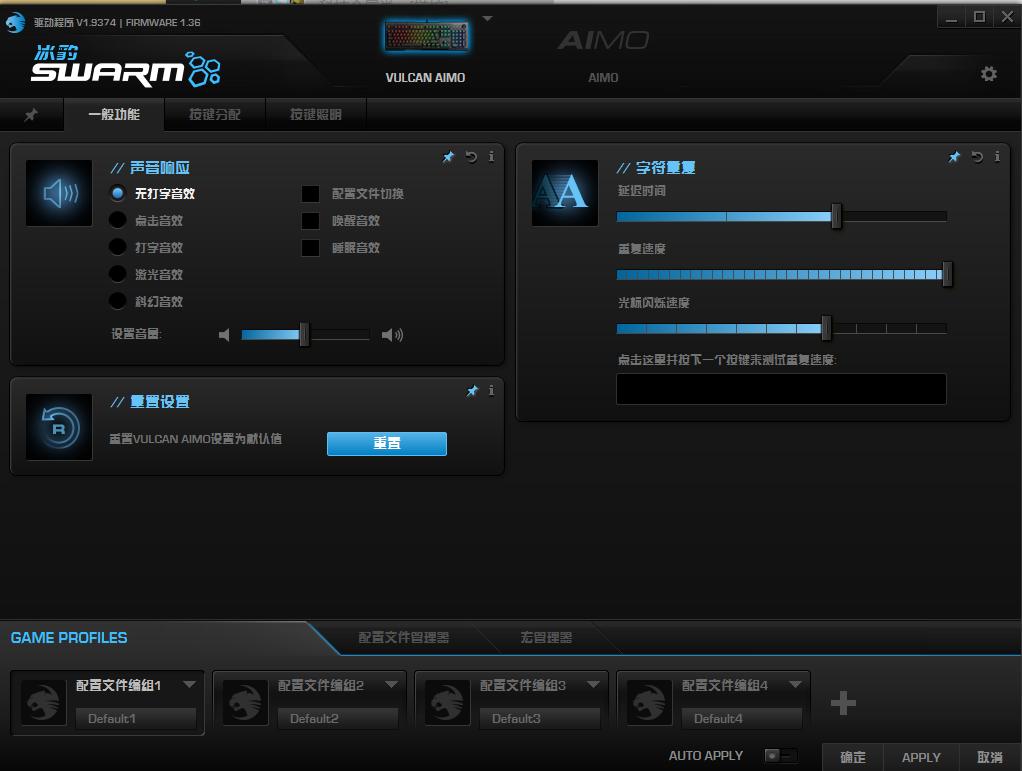The image size is (1022, 771).
Task: Click the 重置 button to restore defaults
Action: [386, 443]
